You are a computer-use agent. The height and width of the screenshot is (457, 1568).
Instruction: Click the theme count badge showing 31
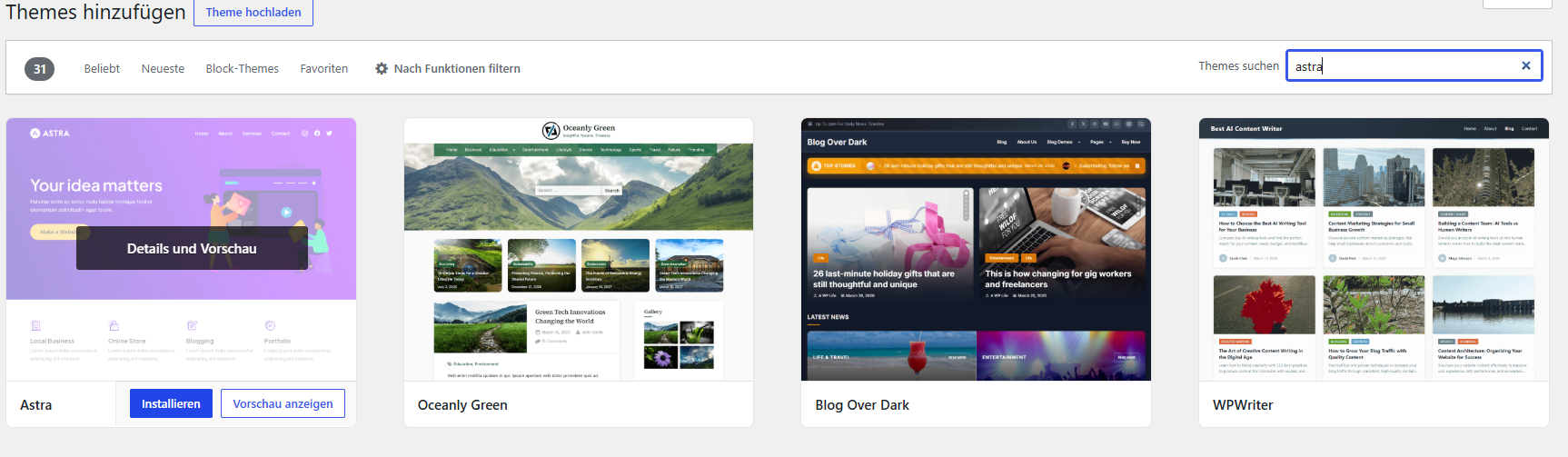(x=40, y=69)
